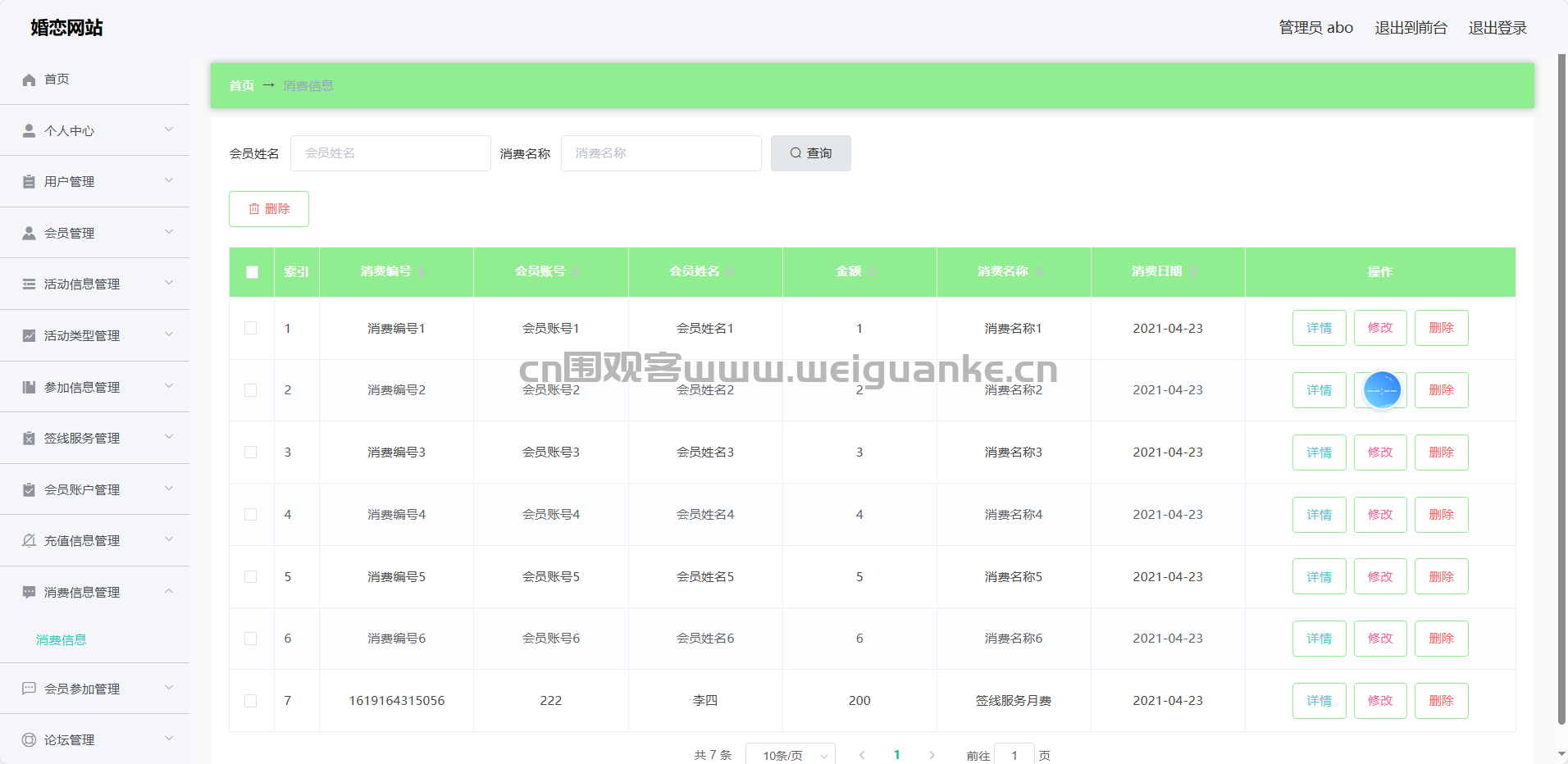This screenshot has height=764, width=1568.
Task: Click the 用户管理 clipboard icon
Action: click(x=29, y=182)
